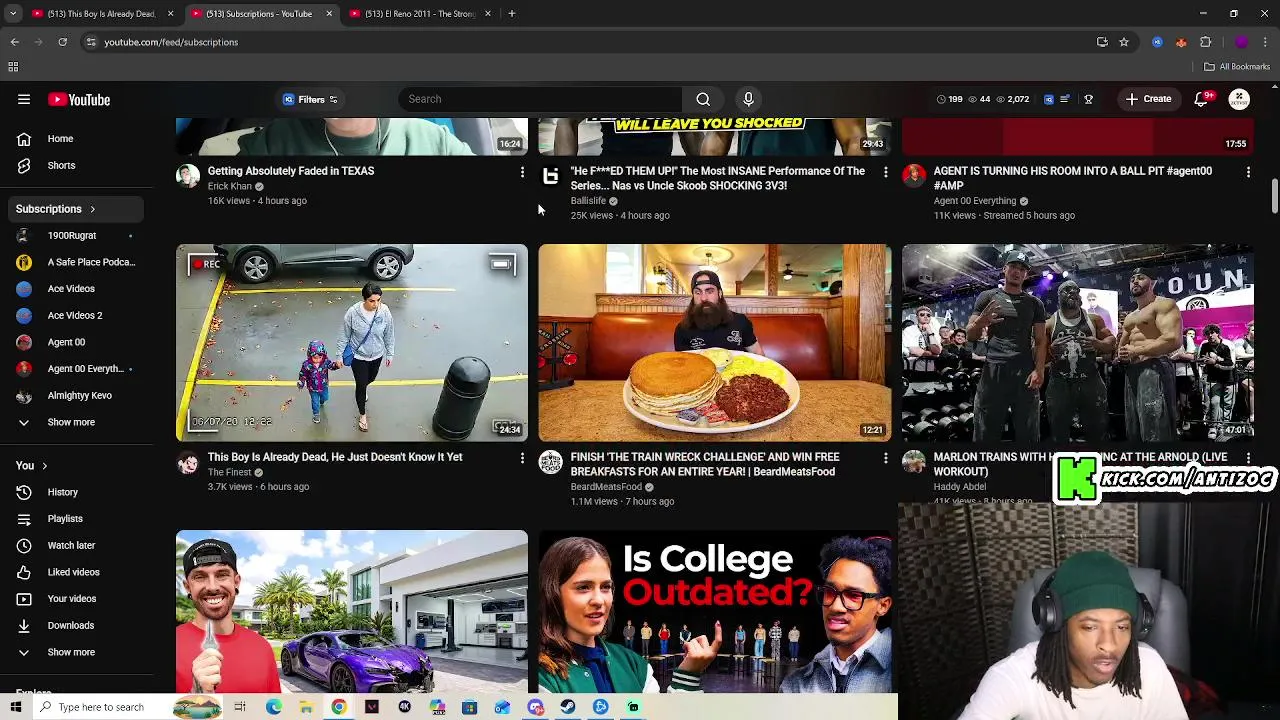Open Liked videos in the sidebar
This screenshot has height=720, width=1280.
(x=75, y=572)
